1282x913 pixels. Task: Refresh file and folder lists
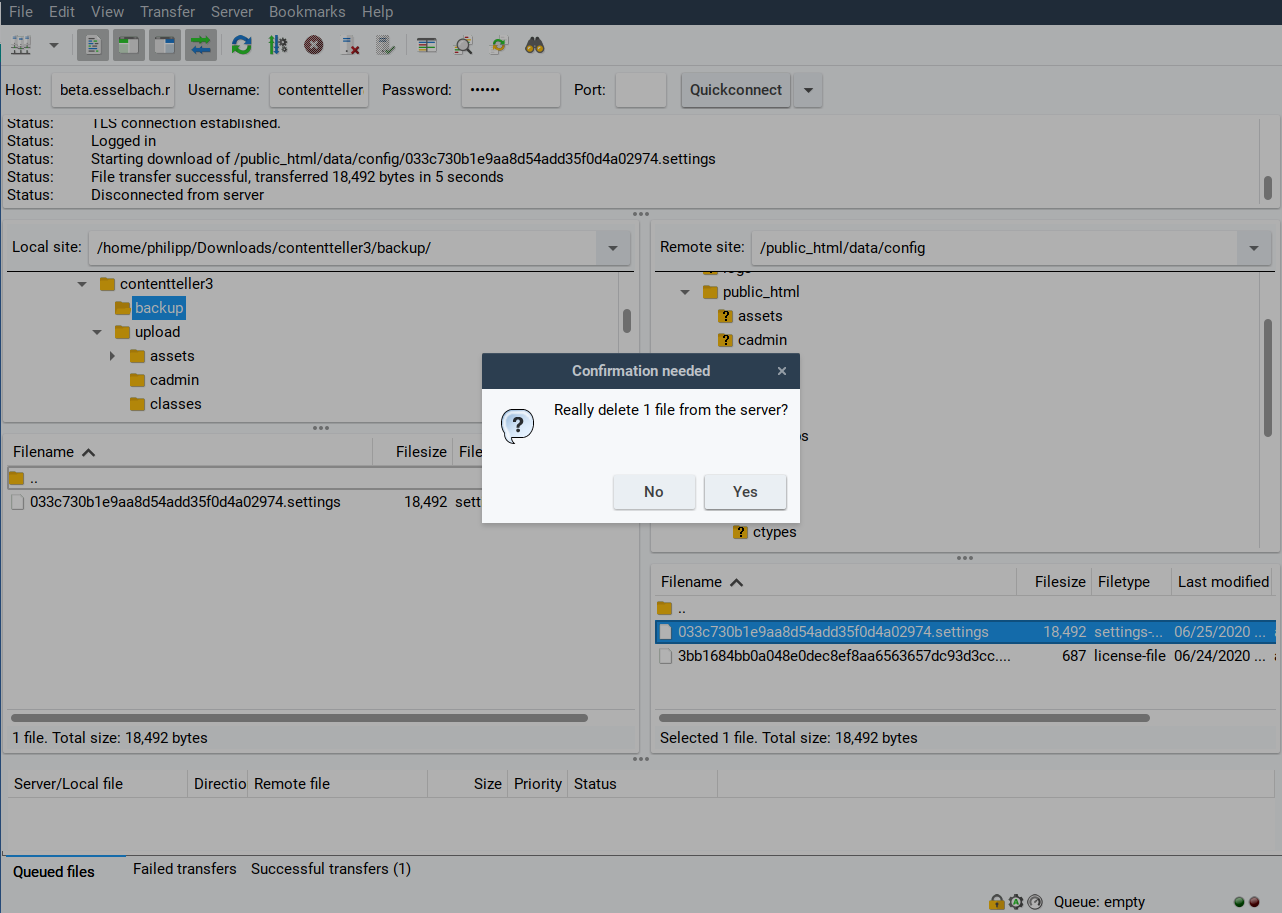coord(241,45)
